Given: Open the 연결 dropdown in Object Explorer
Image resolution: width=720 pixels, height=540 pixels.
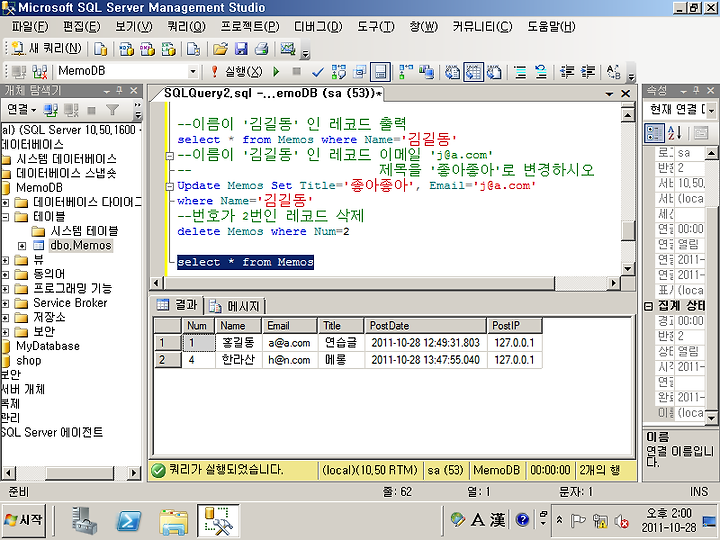Looking at the screenshot, I should tap(22, 109).
